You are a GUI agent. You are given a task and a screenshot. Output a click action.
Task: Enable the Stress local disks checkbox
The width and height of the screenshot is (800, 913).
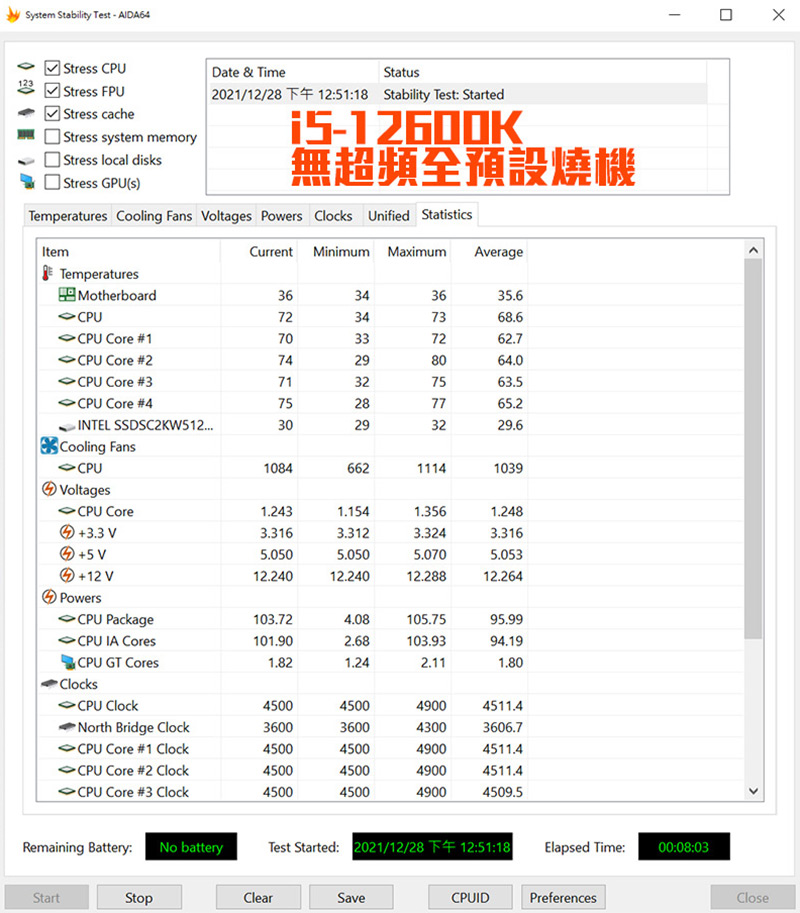[x=52, y=160]
